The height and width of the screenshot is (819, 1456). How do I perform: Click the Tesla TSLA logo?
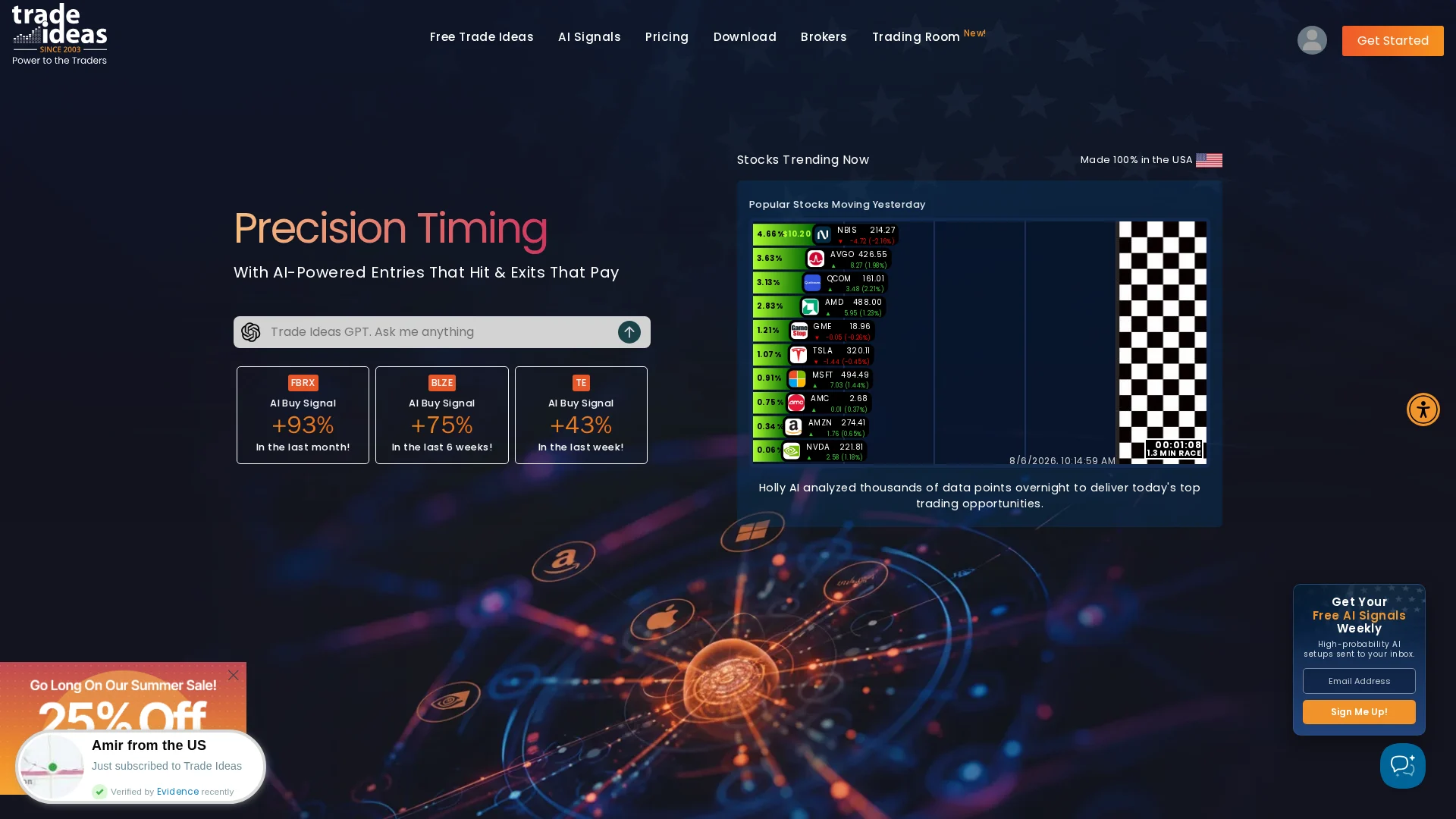[799, 355]
